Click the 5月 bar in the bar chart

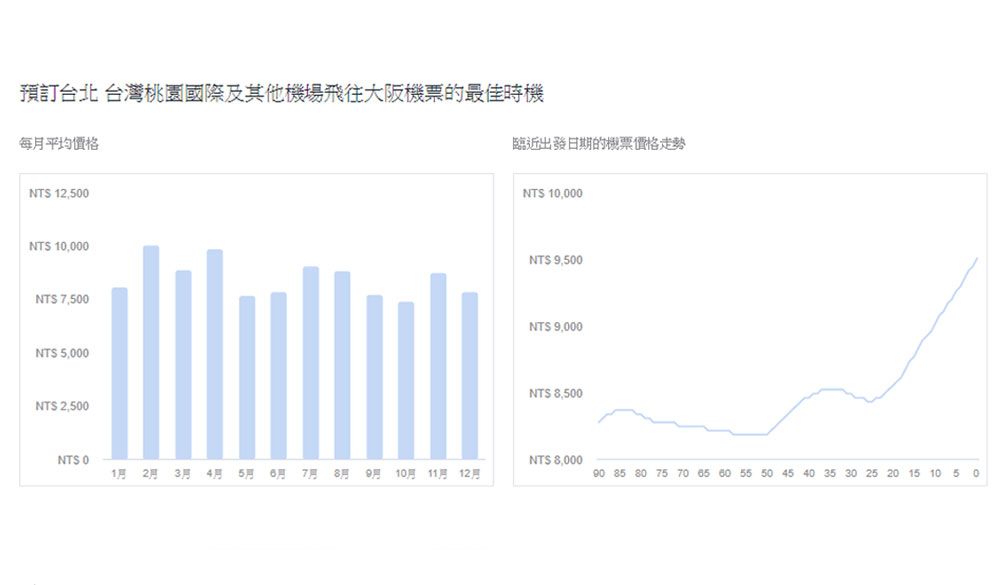click(x=247, y=378)
